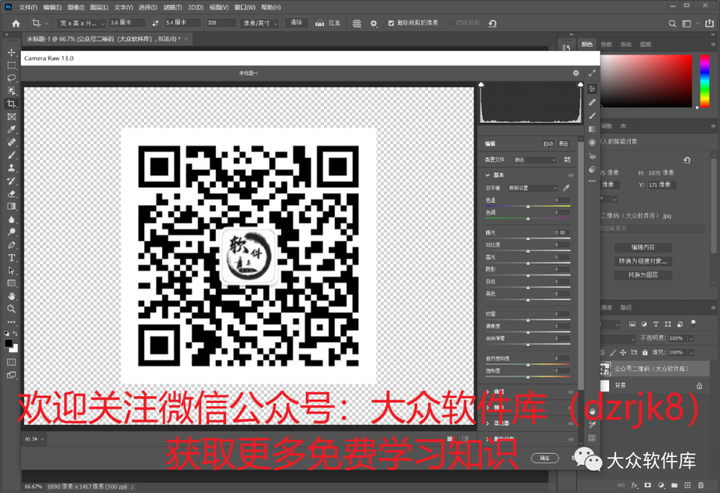
Task: Select Camera Raw Red Eye tool
Action: (x=592, y=156)
